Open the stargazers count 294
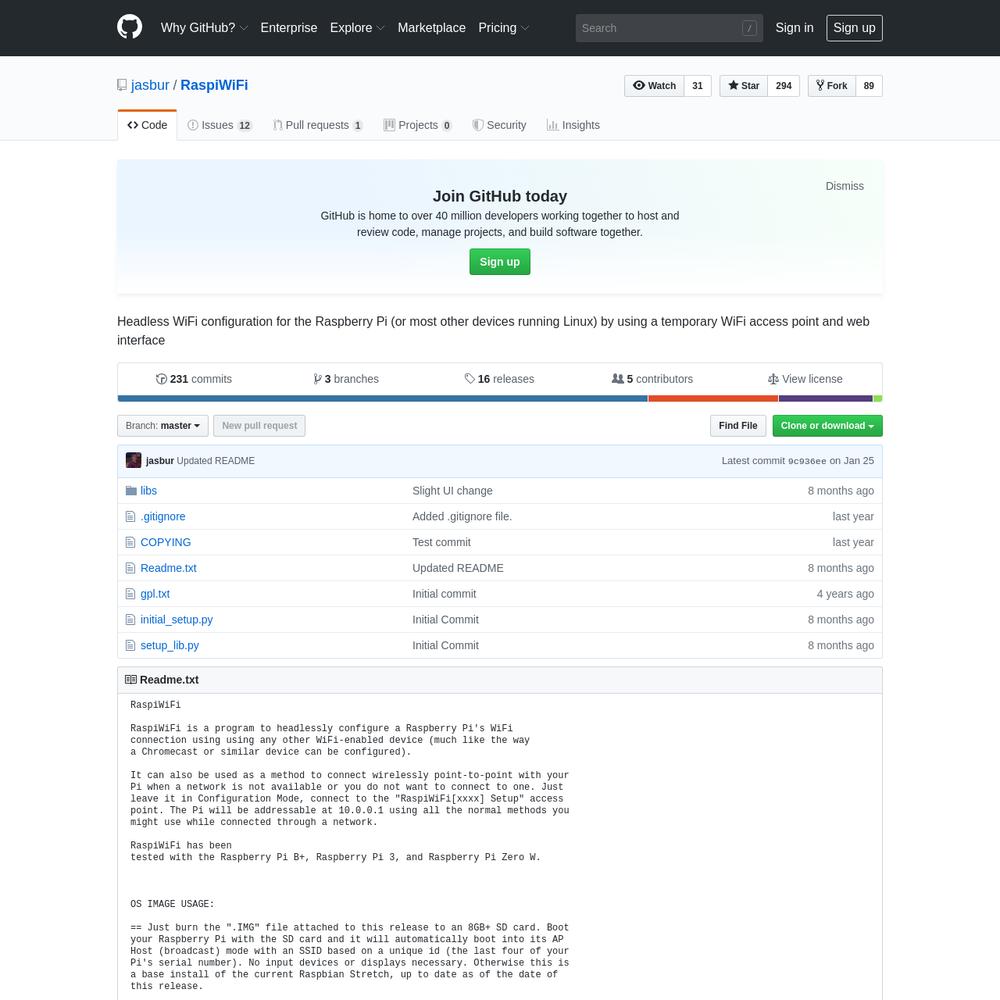The image size is (1000, 1000). [x=784, y=85]
